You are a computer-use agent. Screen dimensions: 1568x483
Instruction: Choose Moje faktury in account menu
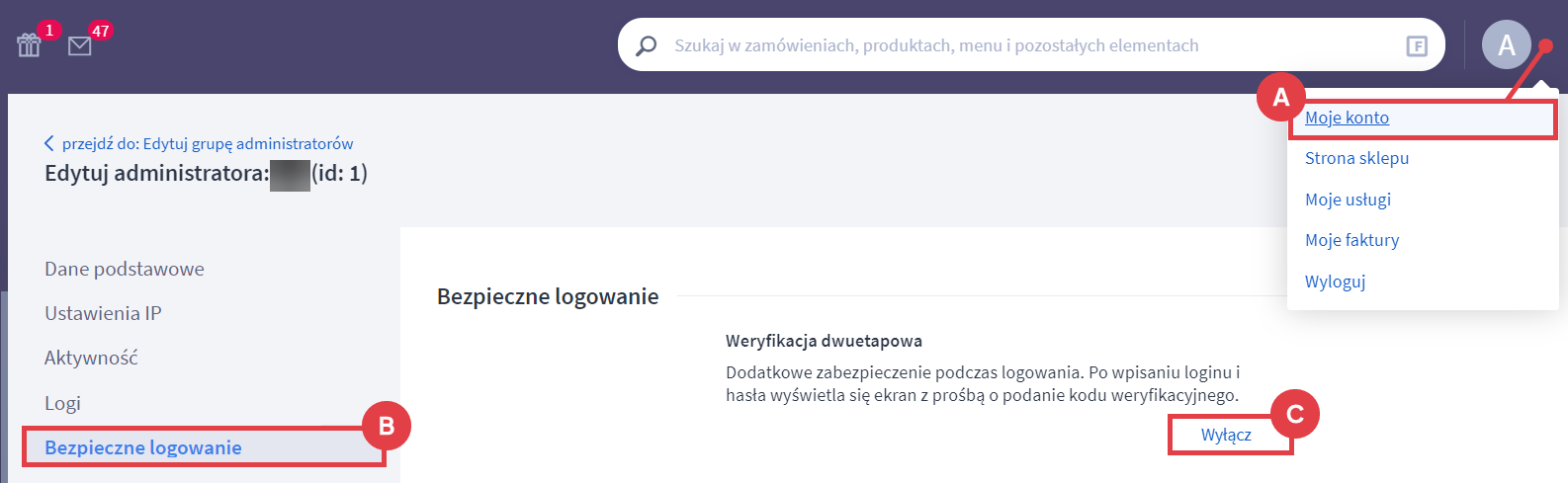pos(1351,240)
